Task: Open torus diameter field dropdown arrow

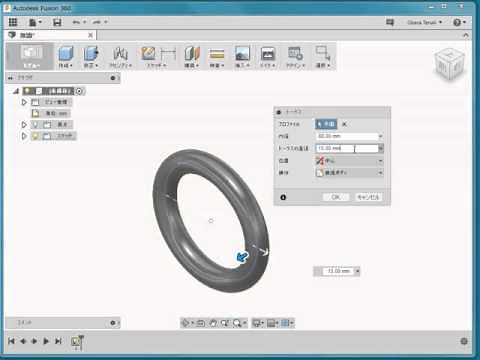Action: [381, 148]
